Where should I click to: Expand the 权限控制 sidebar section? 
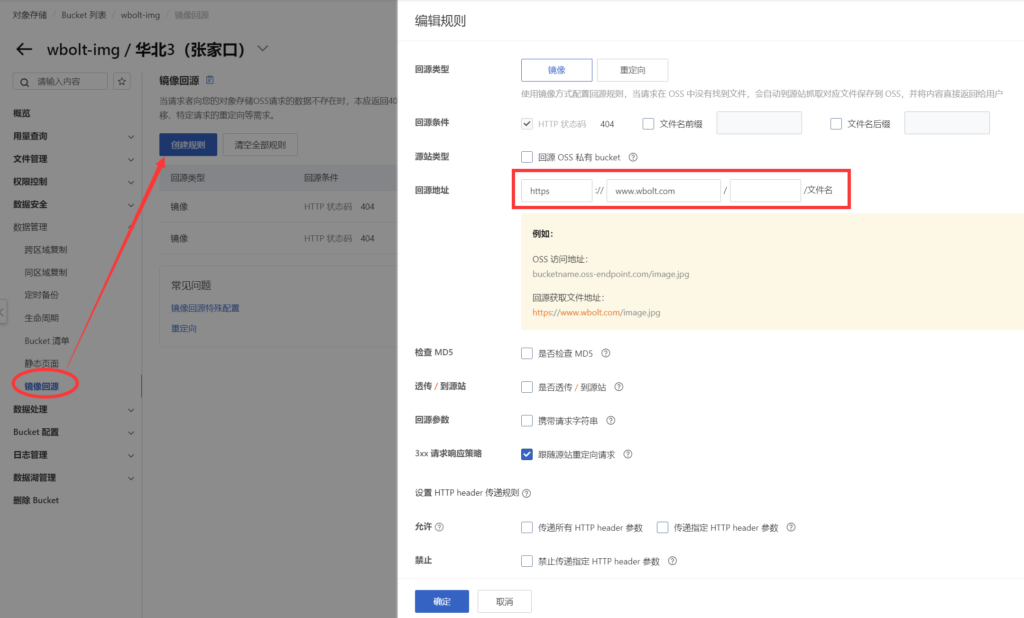(130, 182)
